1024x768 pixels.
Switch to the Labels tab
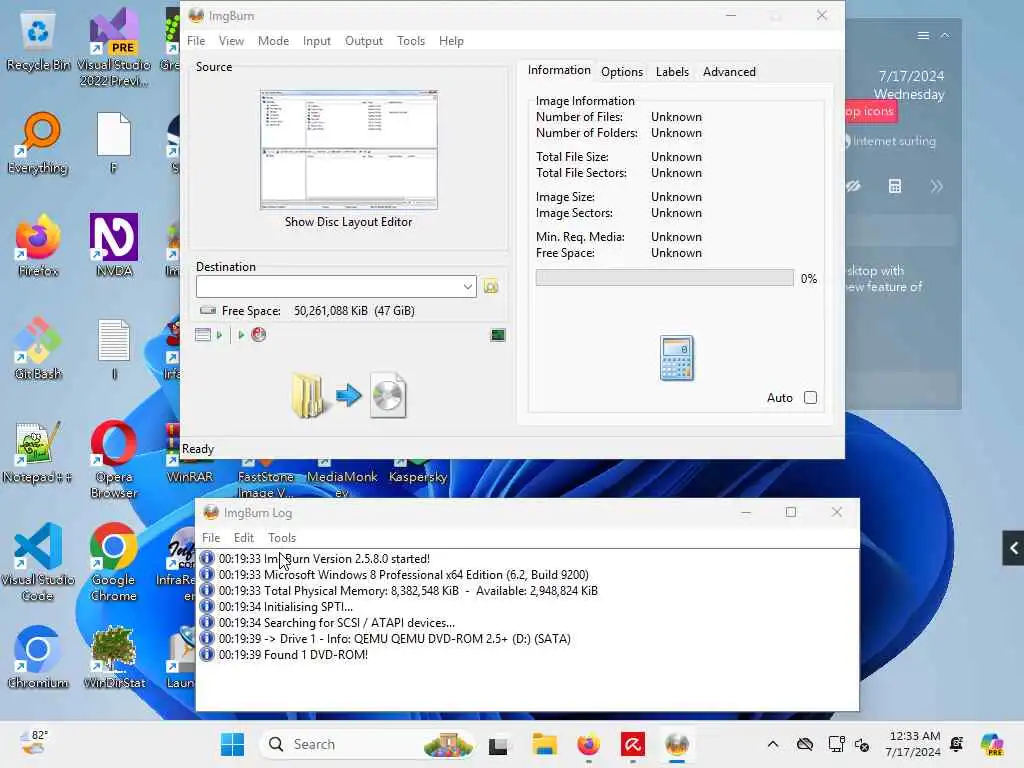point(672,72)
